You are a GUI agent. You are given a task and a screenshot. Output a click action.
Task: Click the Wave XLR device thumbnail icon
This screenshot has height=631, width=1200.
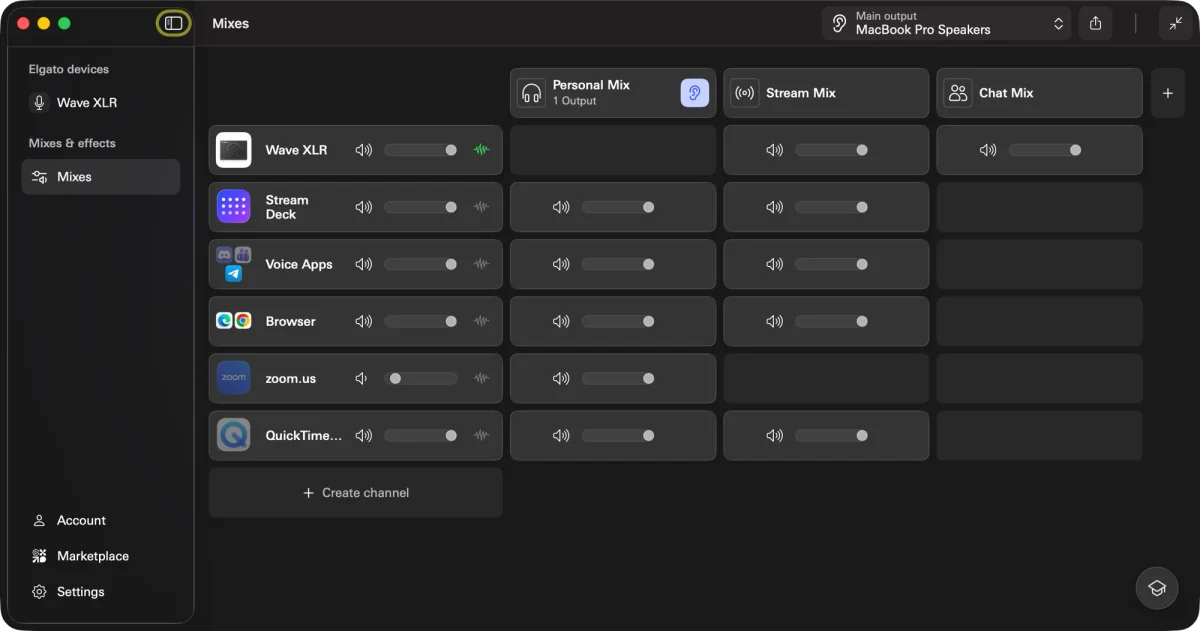click(234, 150)
